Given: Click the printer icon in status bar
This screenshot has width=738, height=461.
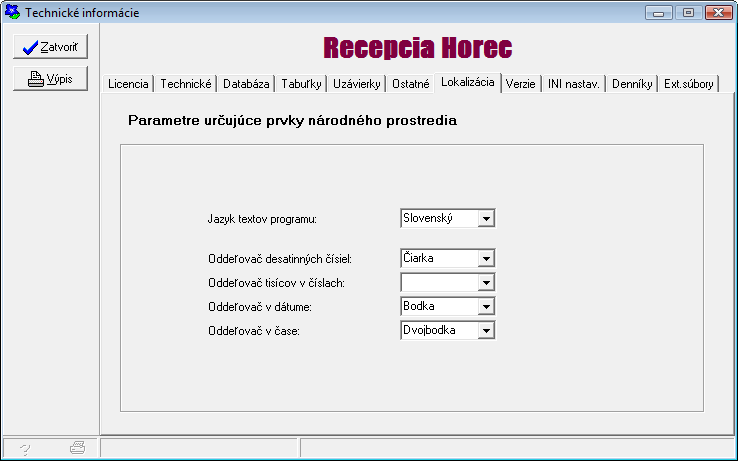Looking at the screenshot, I should [77, 449].
